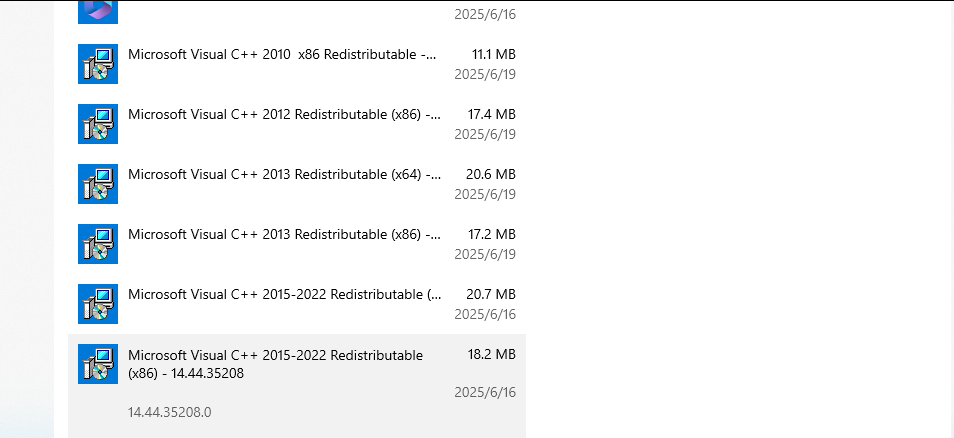Screen dimensions: 954x438
Task: Click the Visual C++ 2010 x86 installer icon
Action: (x=98, y=64)
